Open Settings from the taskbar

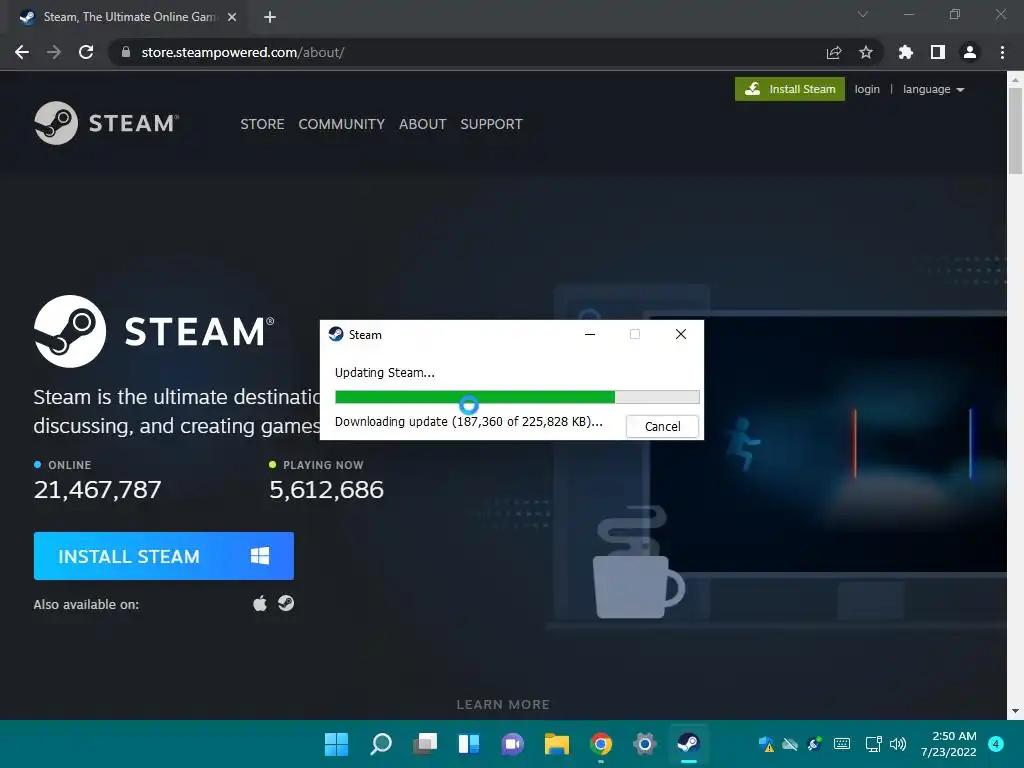pyautogui.click(x=645, y=743)
